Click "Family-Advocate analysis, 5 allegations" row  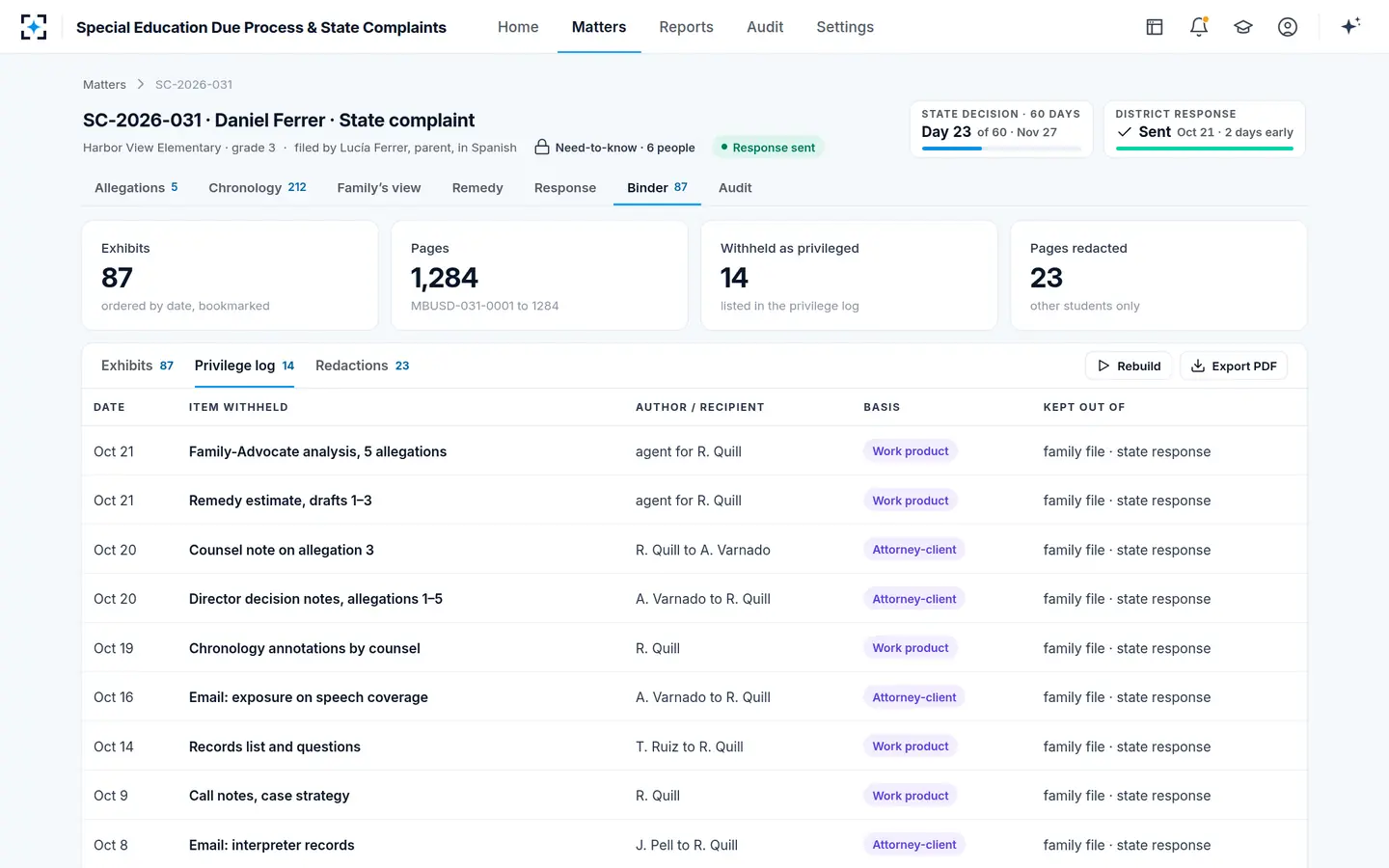(694, 451)
